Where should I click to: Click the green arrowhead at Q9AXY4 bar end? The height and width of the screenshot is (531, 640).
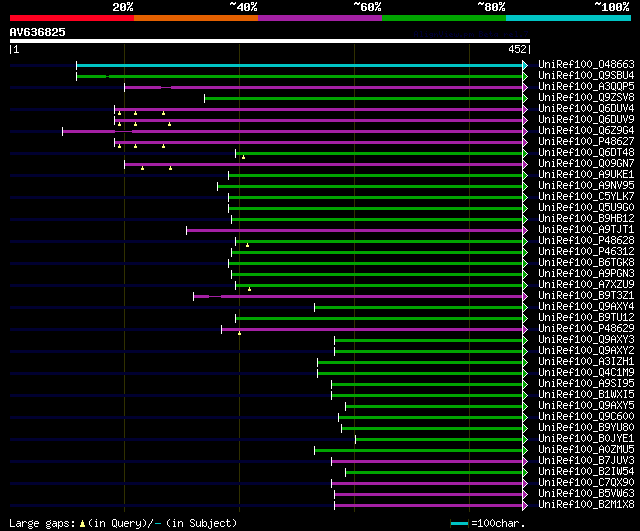(x=525, y=308)
